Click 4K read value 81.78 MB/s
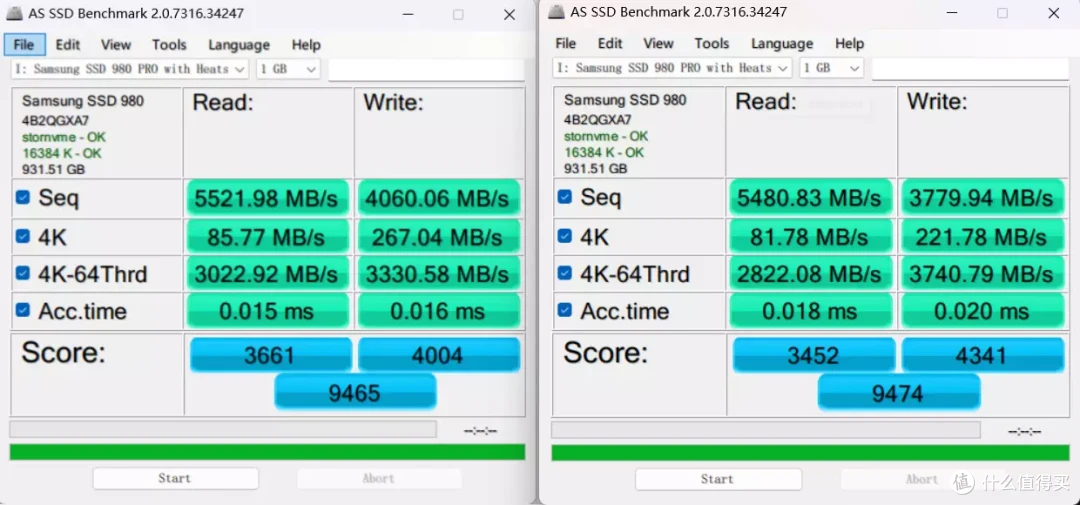The width and height of the screenshot is (1080, 505). pyautogui.click(x=811, y=237)
